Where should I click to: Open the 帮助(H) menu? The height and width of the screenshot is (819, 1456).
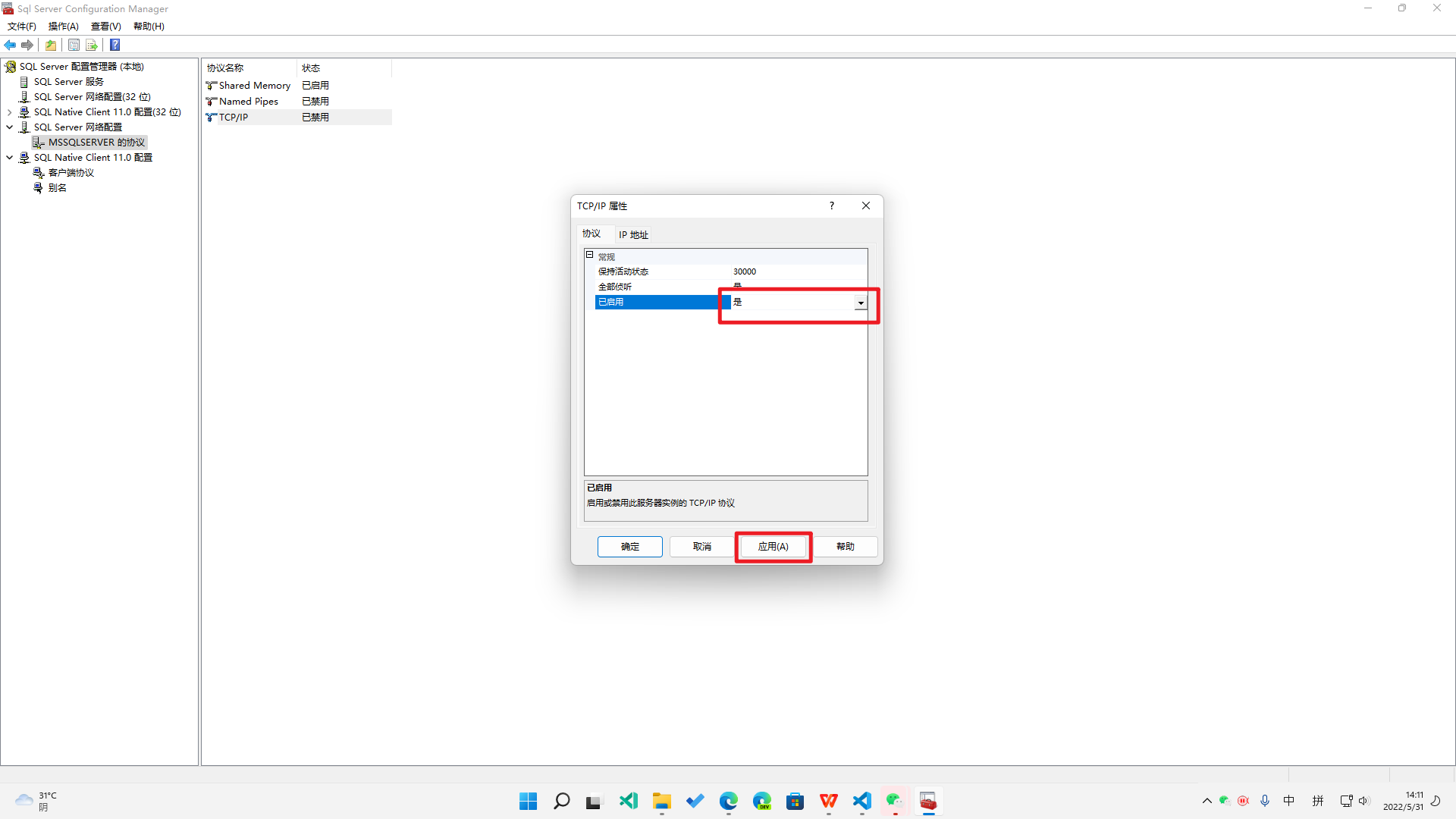149,27
